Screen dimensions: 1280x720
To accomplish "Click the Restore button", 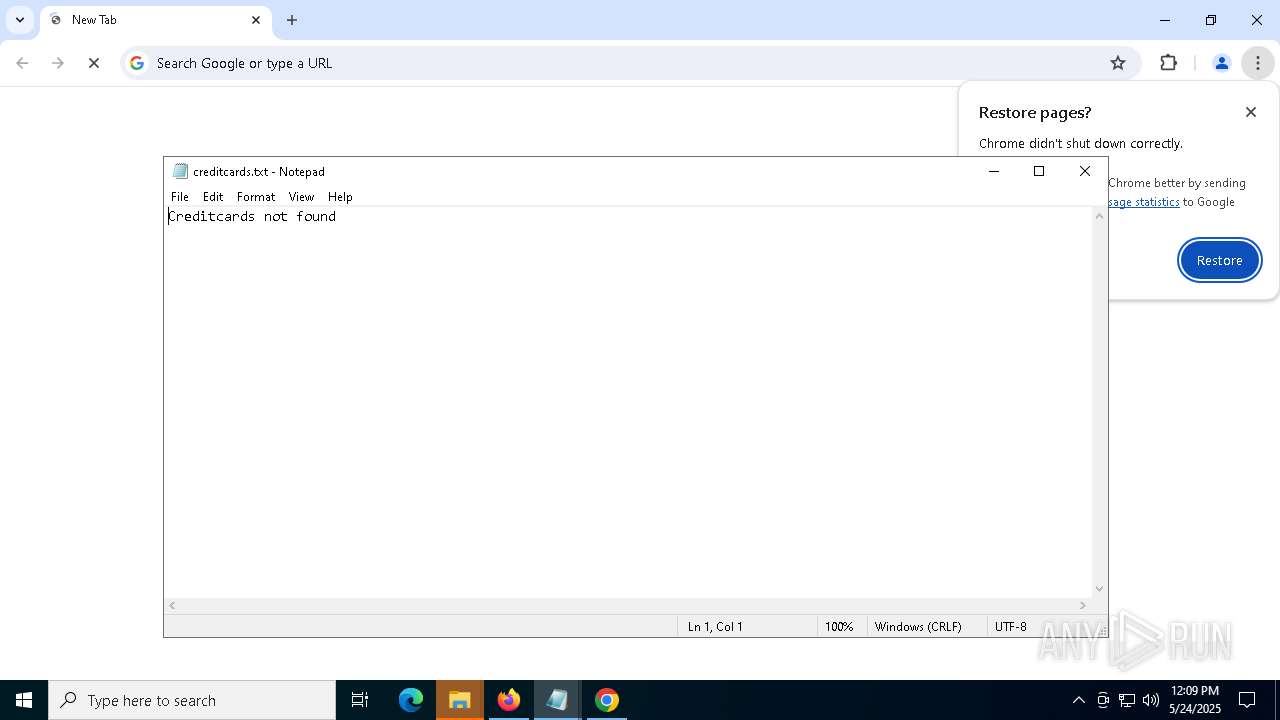I will pyautogui.click(x=1219, y=260).
